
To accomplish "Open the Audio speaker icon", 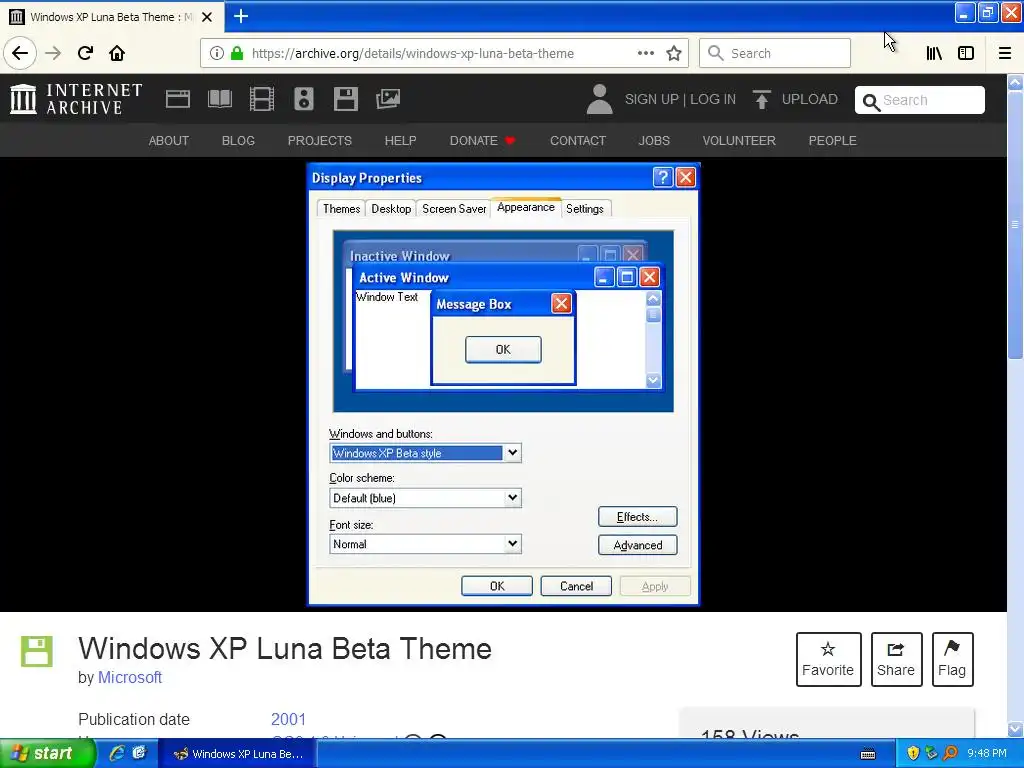I will point(304,99).
